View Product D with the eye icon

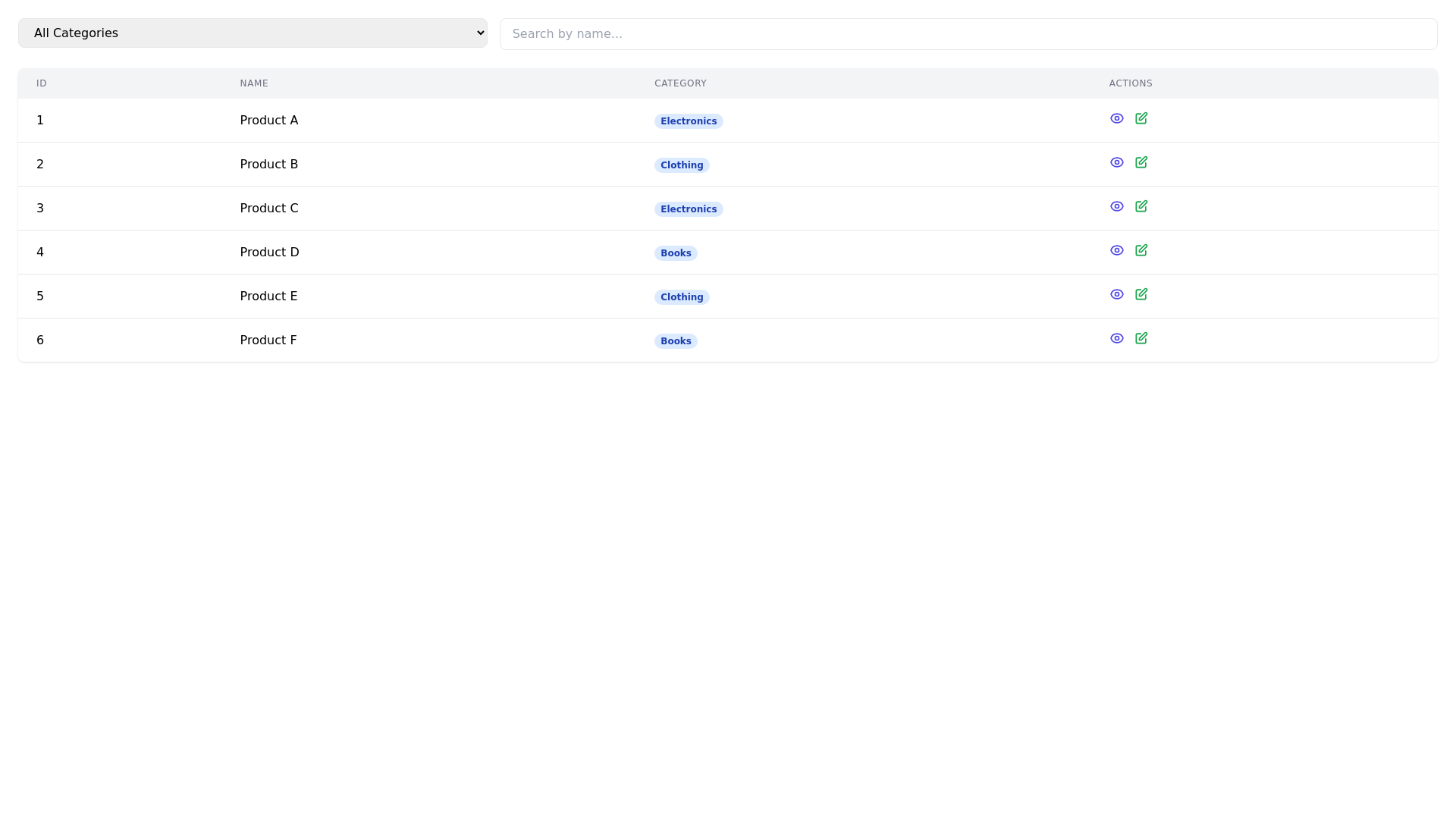[1116, 250]
